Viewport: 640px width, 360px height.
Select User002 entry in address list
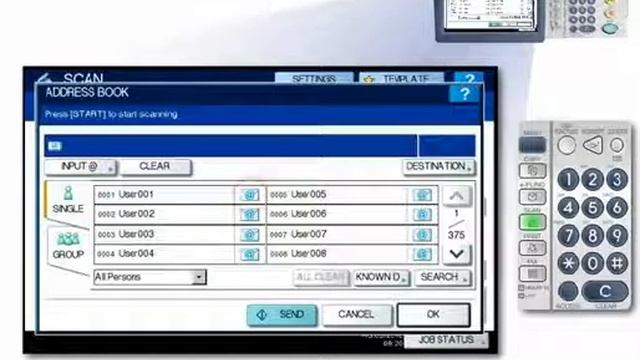pyautogui.click(x=164, y=214)
